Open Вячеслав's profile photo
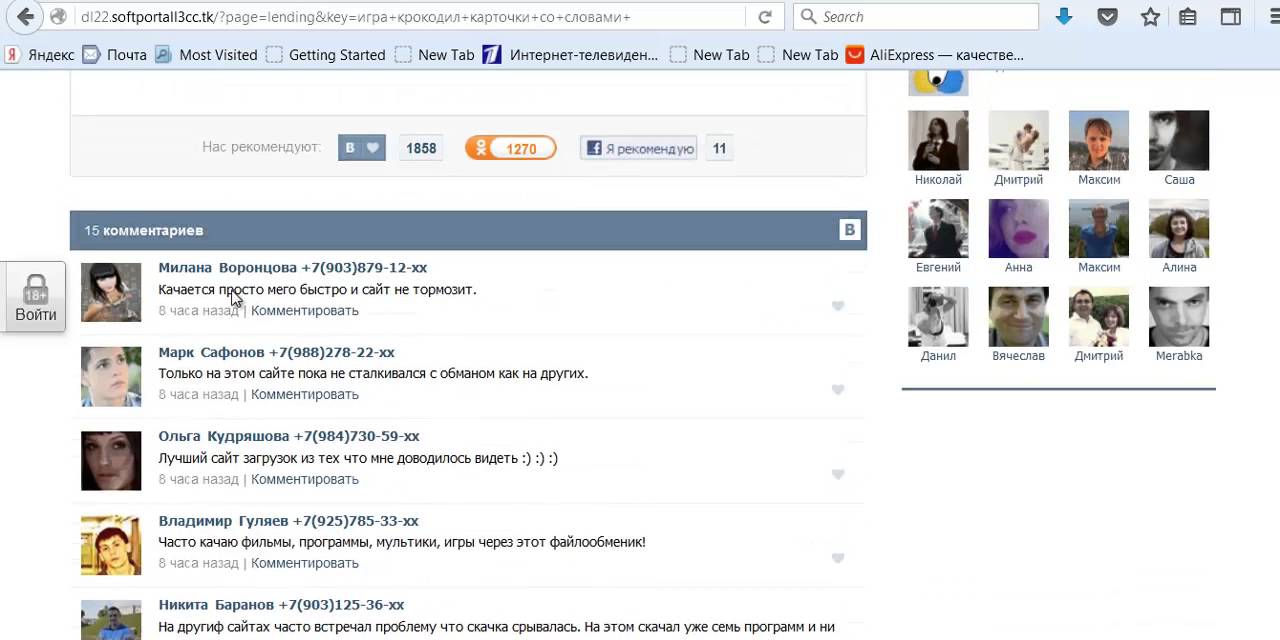 click(1018, 316)
